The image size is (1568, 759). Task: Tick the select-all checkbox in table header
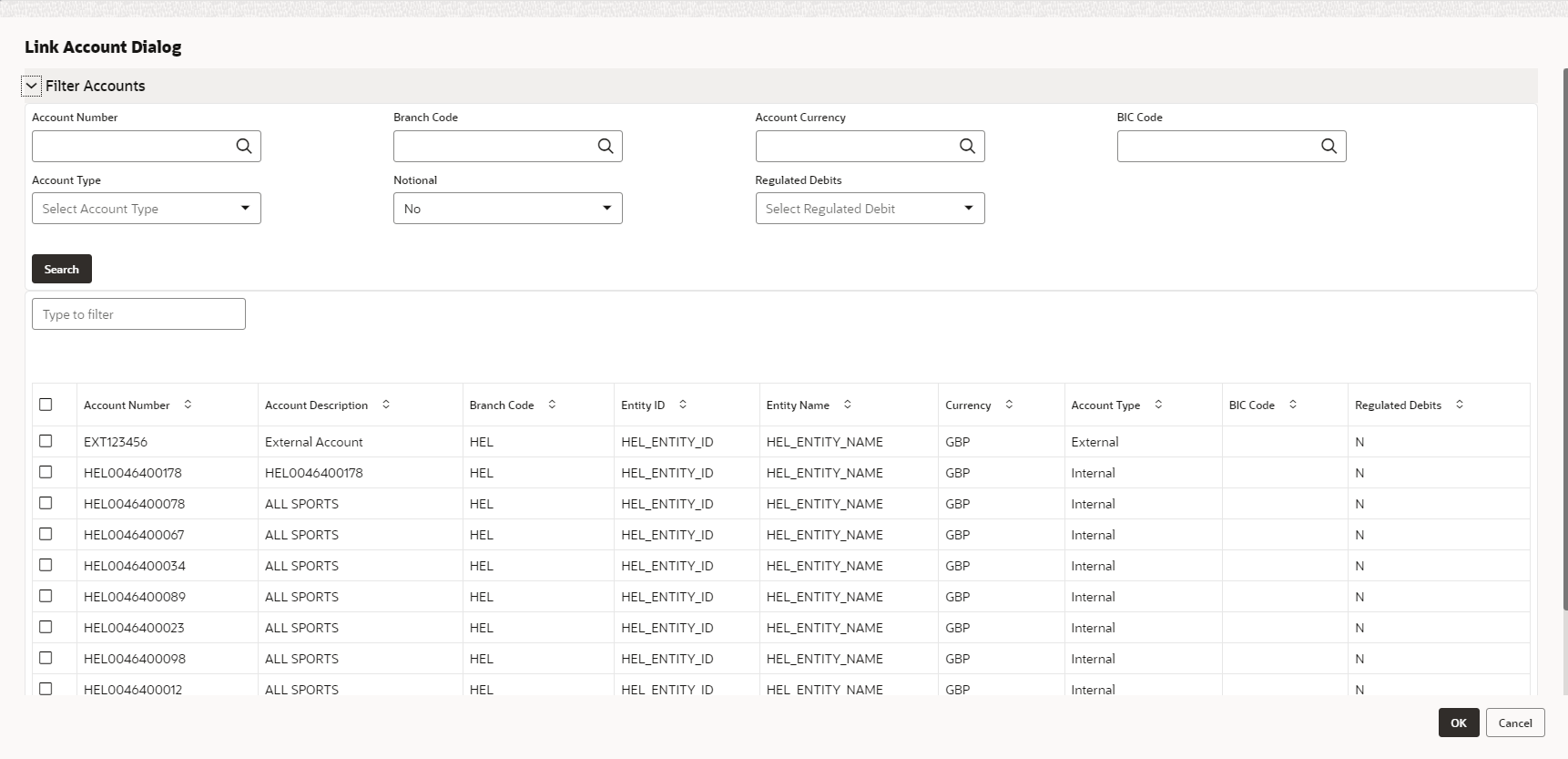[46, 405]
